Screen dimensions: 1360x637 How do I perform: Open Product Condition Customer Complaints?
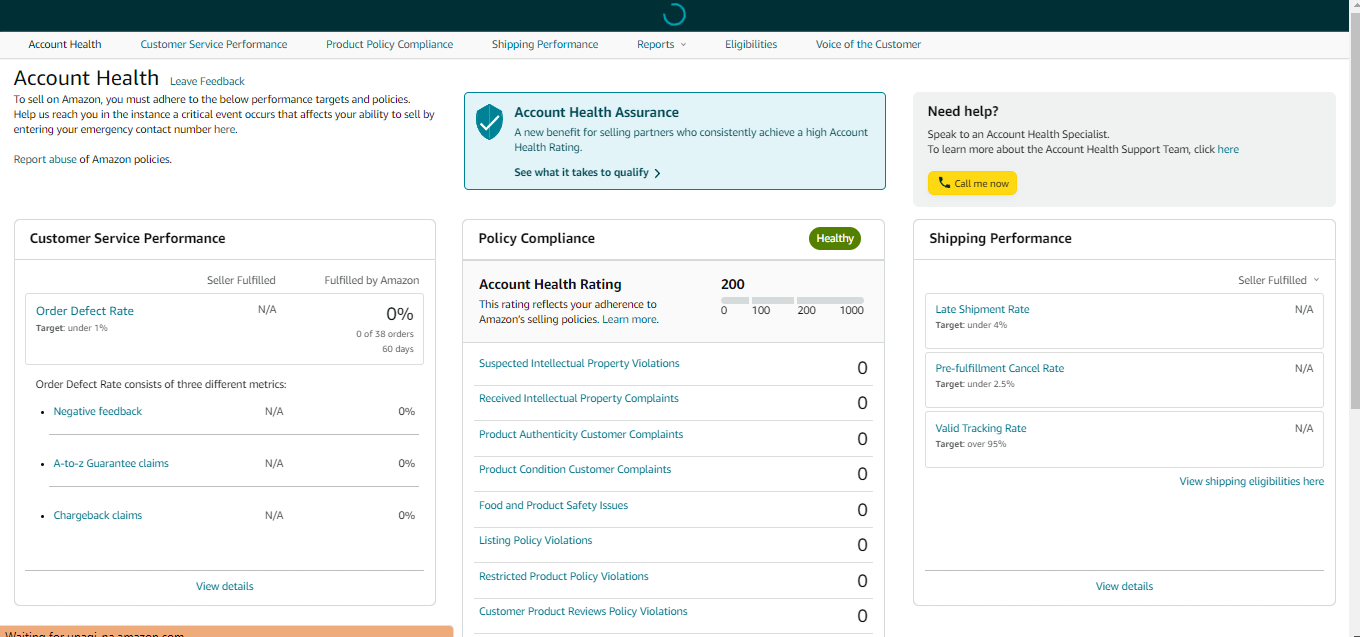coord(575,469)
